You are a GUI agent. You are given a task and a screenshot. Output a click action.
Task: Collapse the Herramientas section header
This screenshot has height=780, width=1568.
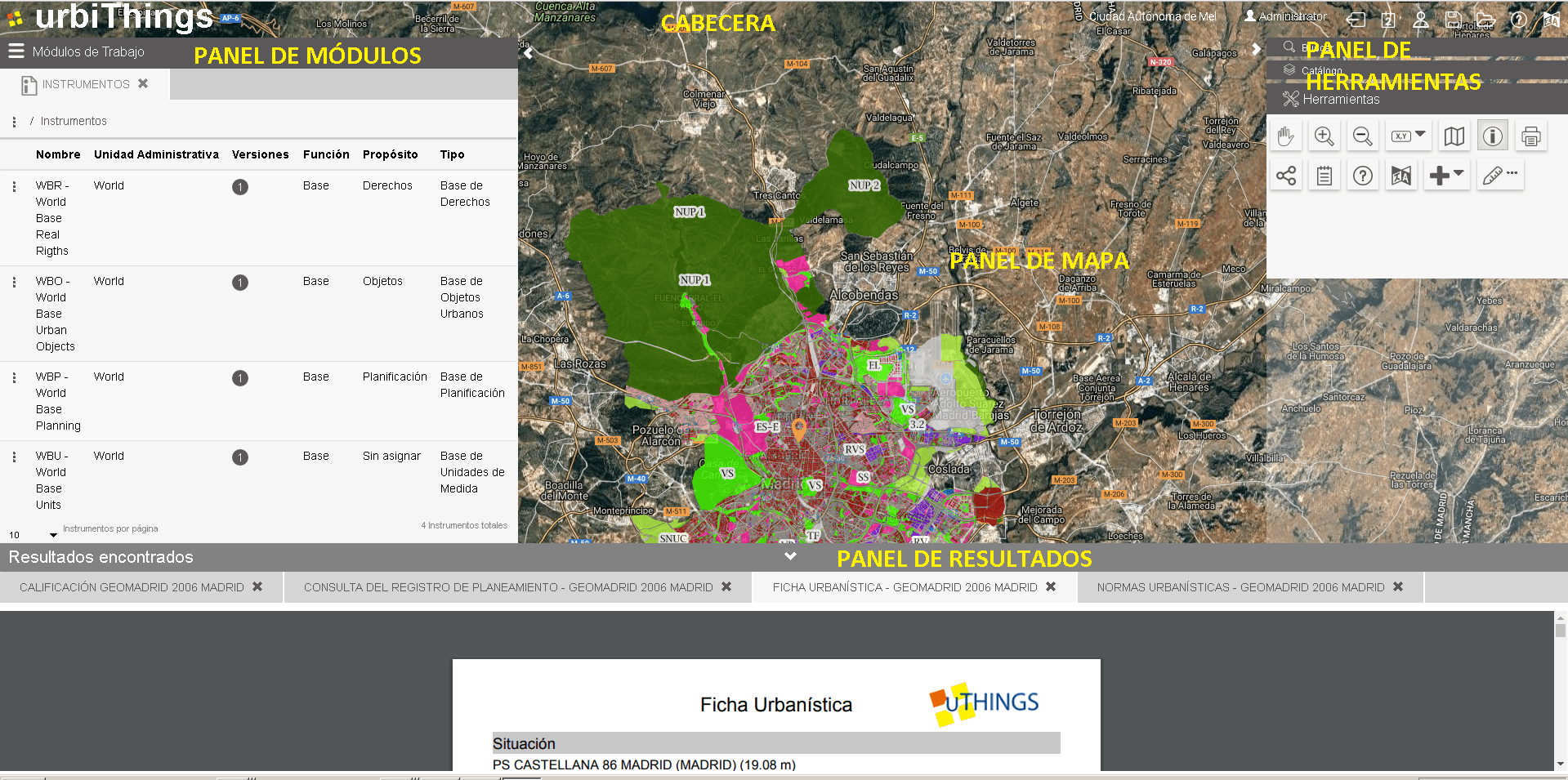1417,99
